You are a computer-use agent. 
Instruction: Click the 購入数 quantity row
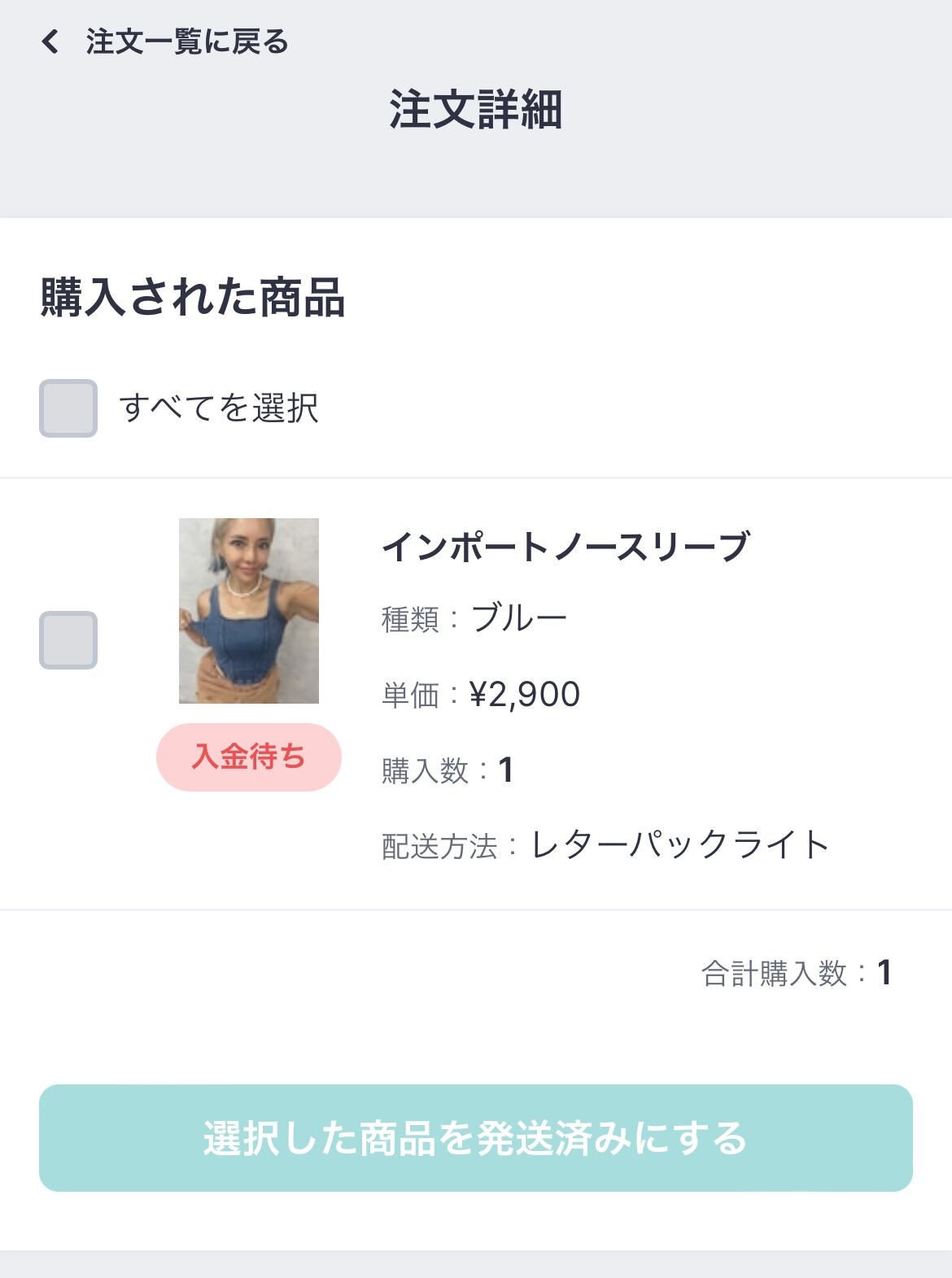tap(447, 770)
